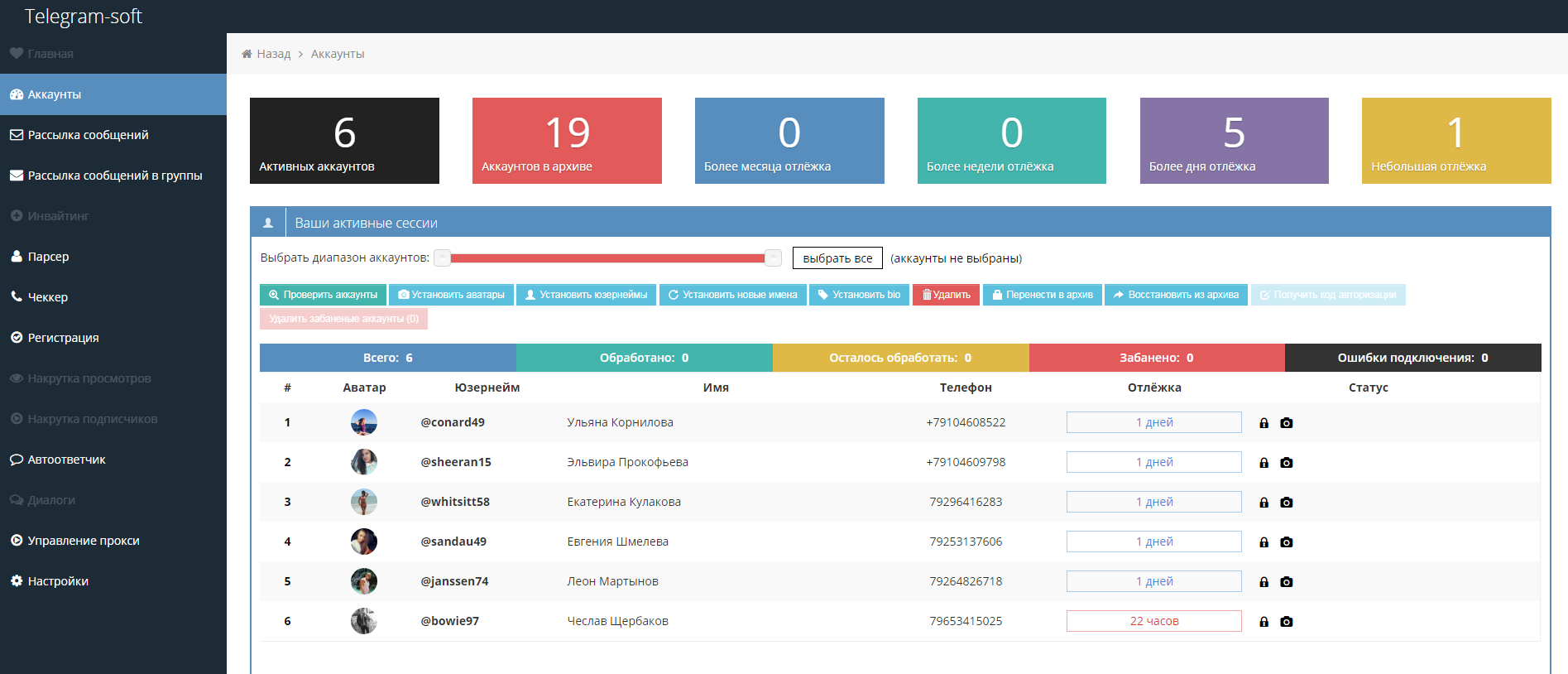
Task: Open avatar thumbnail of @whitsitt58
Action: pos(364,502)
